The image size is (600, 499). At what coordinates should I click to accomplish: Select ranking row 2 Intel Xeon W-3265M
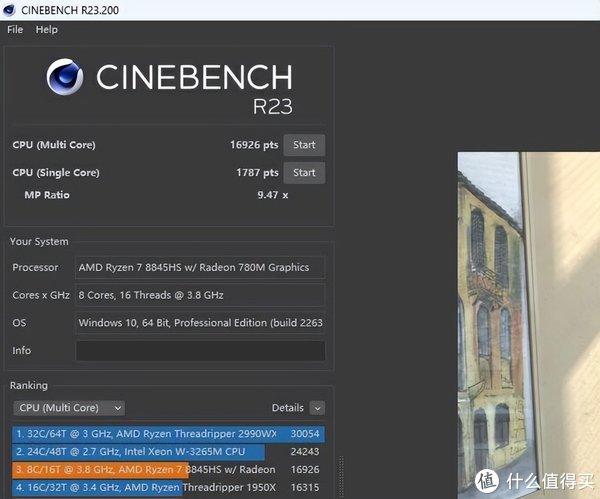tap(168, 452)
